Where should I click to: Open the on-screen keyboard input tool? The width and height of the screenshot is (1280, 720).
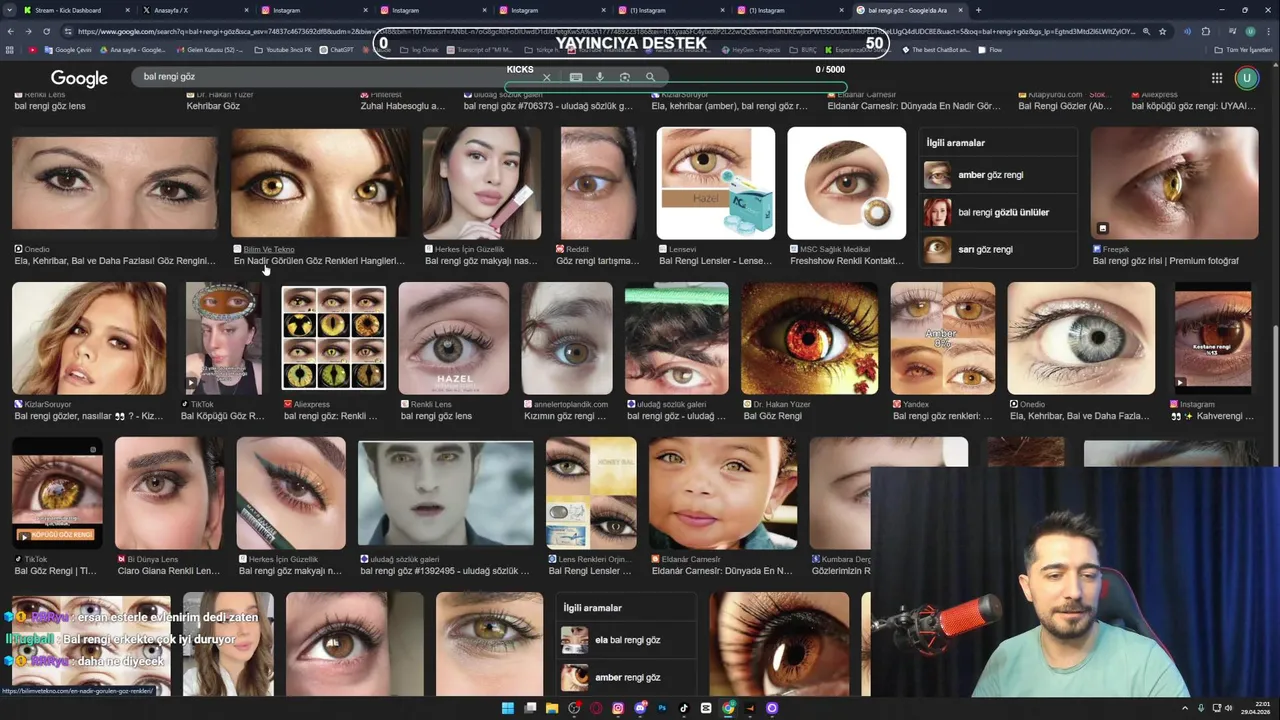(x=576, y=77)
